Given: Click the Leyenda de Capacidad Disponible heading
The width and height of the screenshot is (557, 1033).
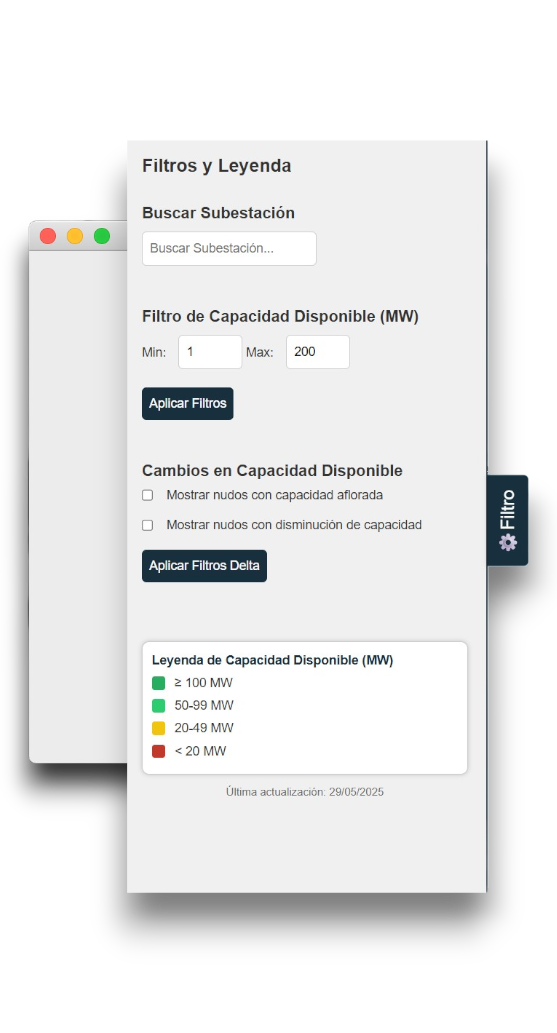Looking at the screenshot, I should click(272, 660).
